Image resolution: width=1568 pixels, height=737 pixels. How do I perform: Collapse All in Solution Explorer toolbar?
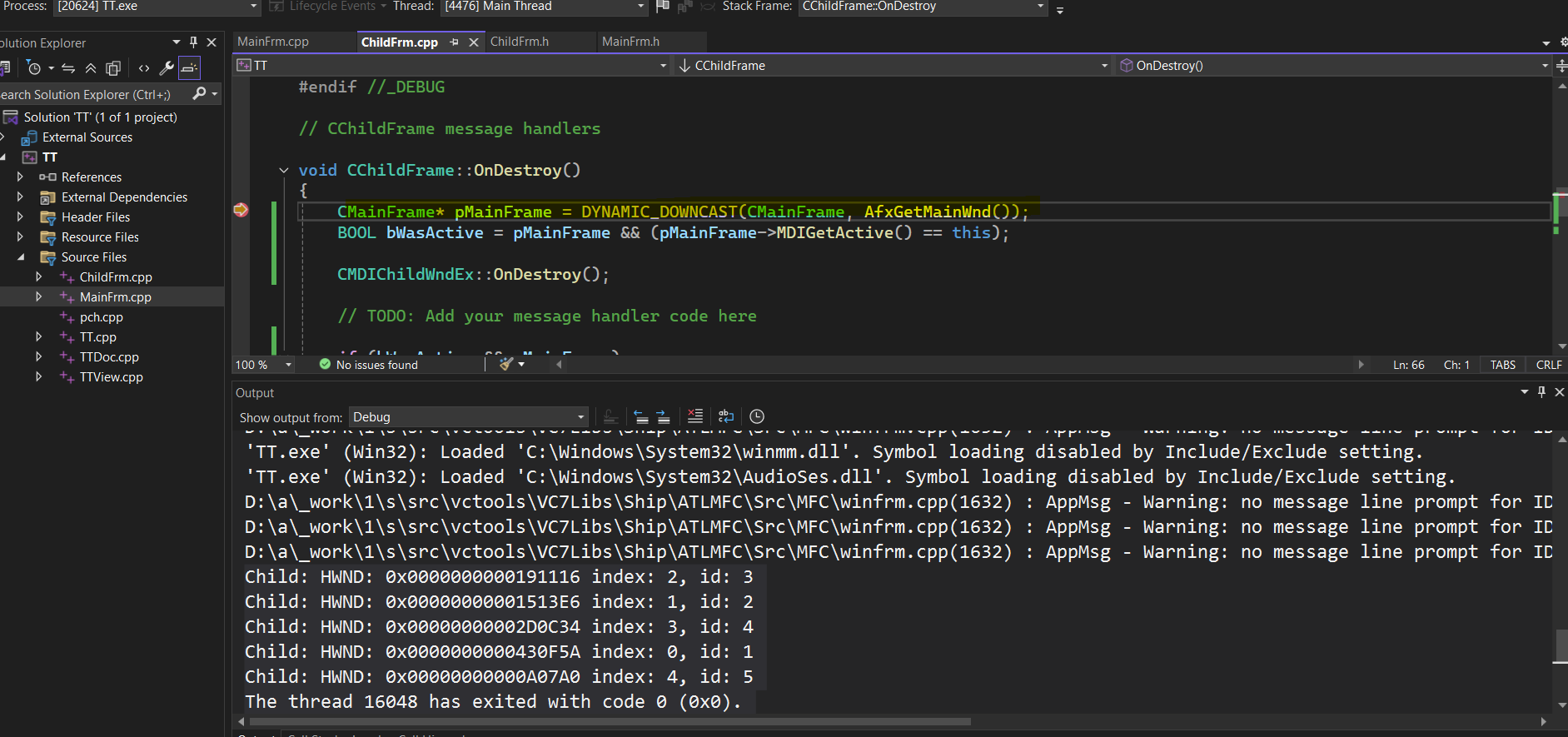click(91, 68)
